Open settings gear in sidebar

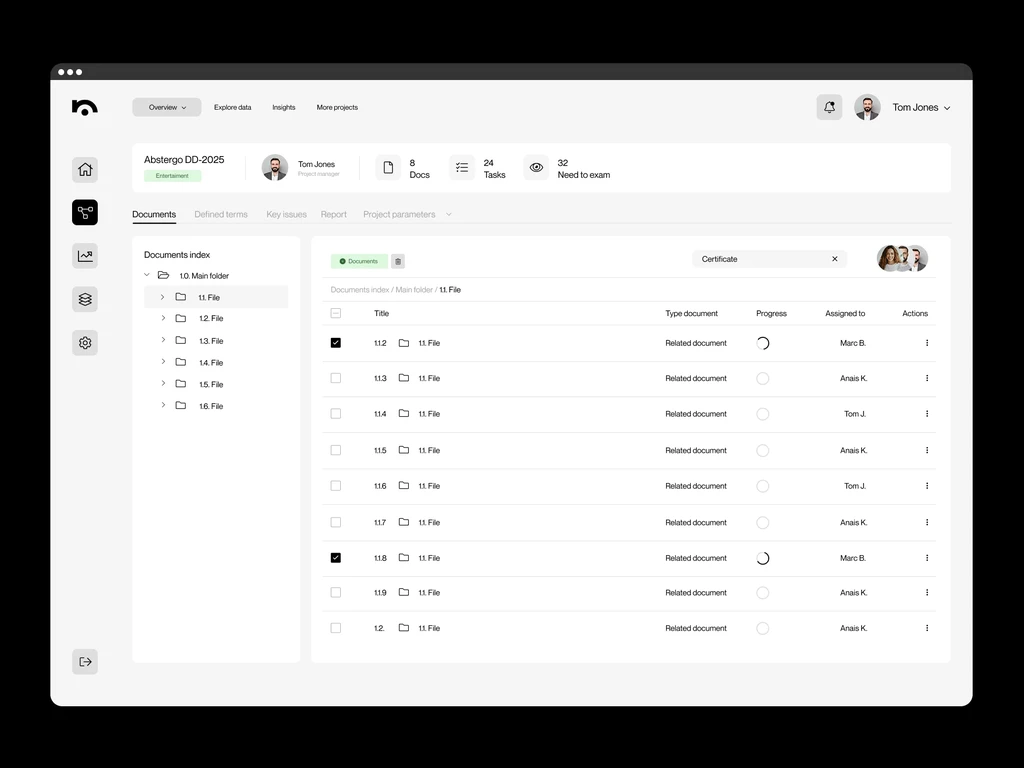click(85, 343)
